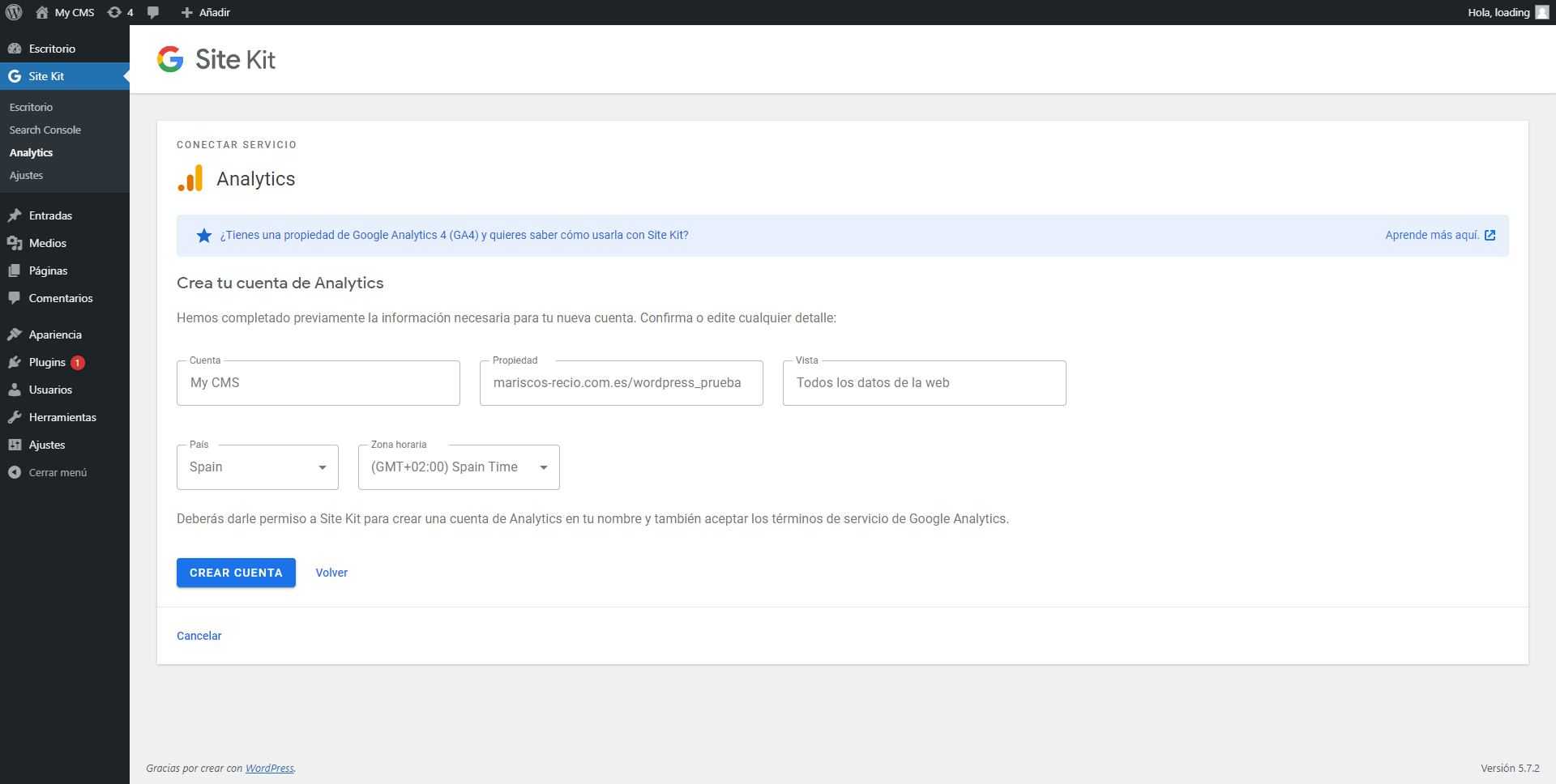Image resolution: width=1556 pixels, height=784 pixels.
Task: Open the Site Kit Escritorio submenu item
Action: pos(31,107)
